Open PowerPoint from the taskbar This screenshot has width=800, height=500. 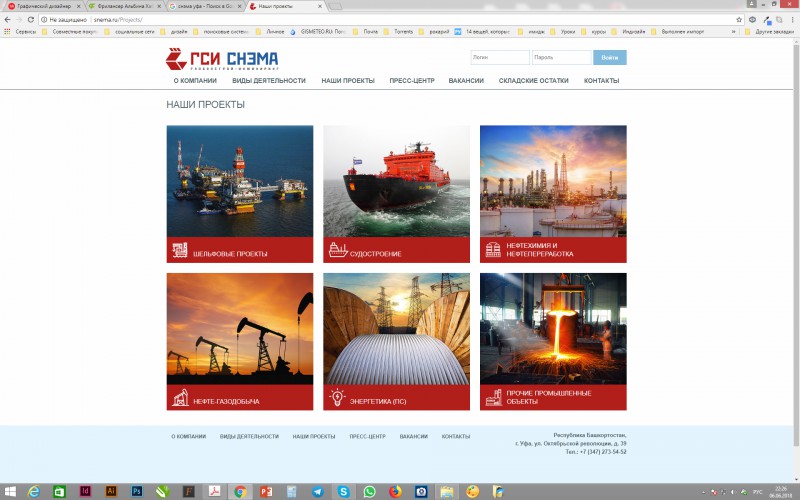(x=266, y=492)
